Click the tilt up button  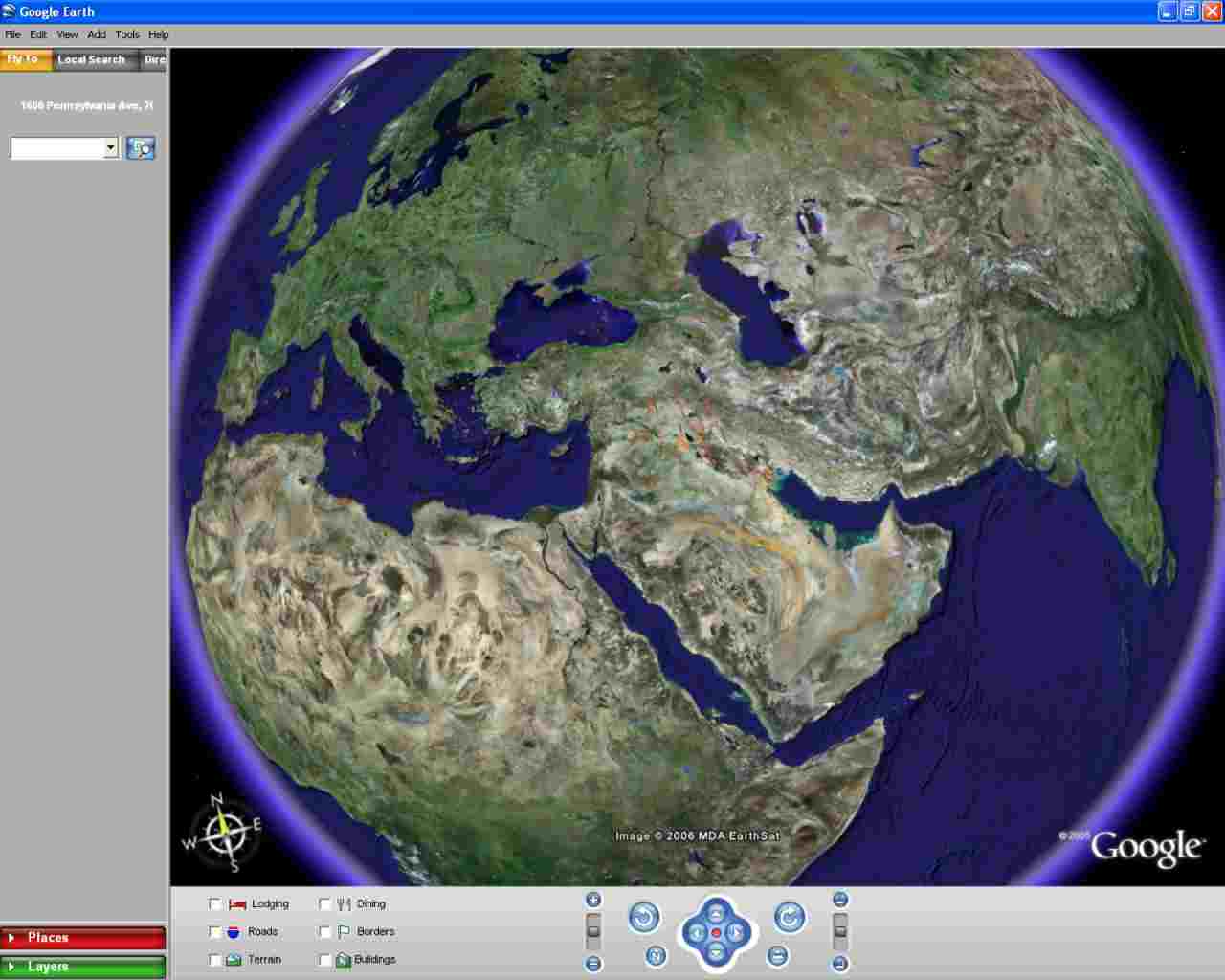point(840,900)
